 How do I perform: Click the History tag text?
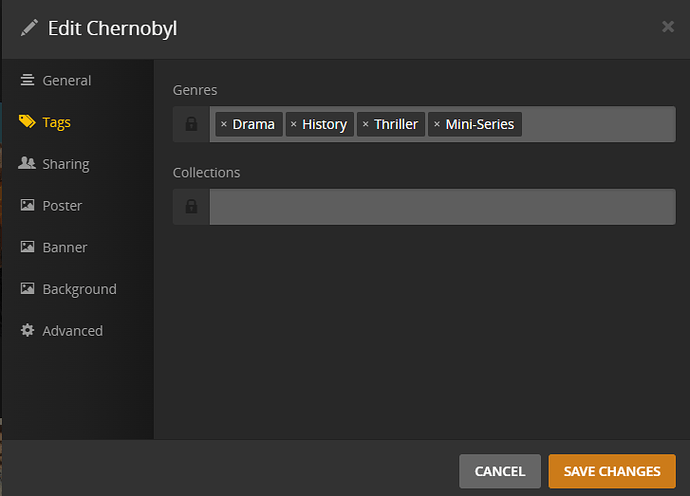pyautogui.click(x=324, y=125)
